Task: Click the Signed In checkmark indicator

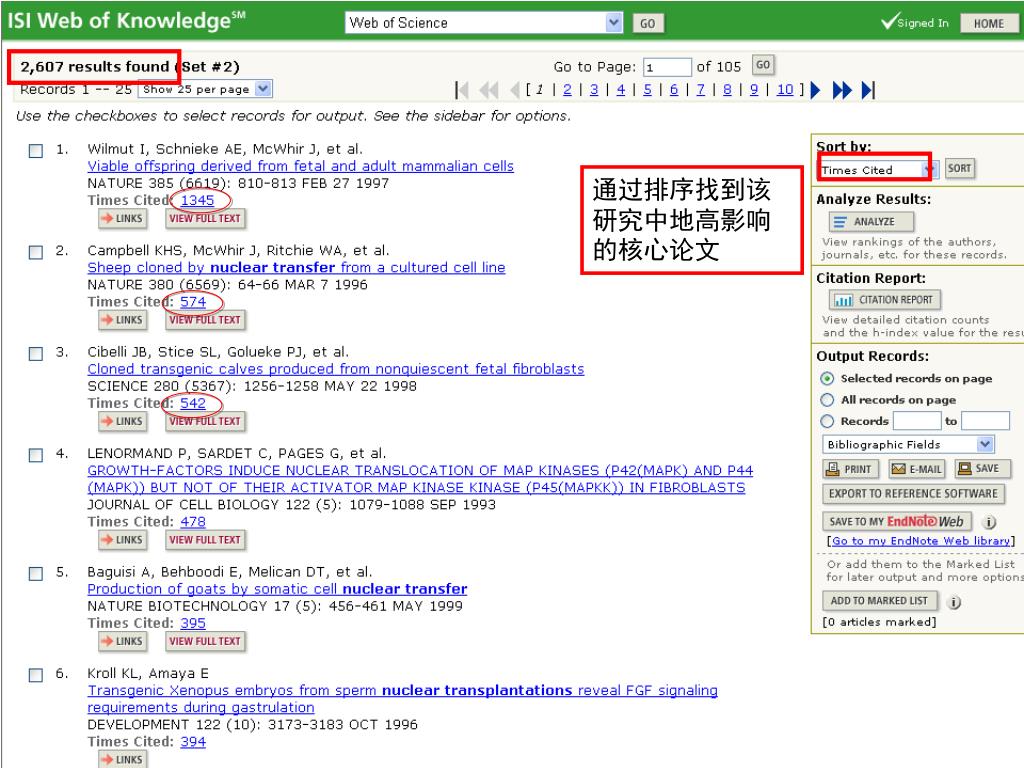Action: coord(914,22)
